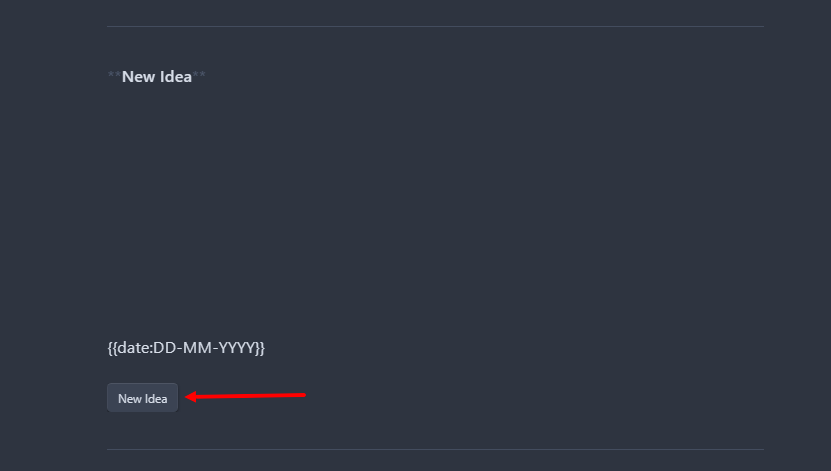Click the {{date:DD-MM-YYYY}} template text
Image resolution: width=831 pixels, height=471 pixels.
[x=186, y=348]
